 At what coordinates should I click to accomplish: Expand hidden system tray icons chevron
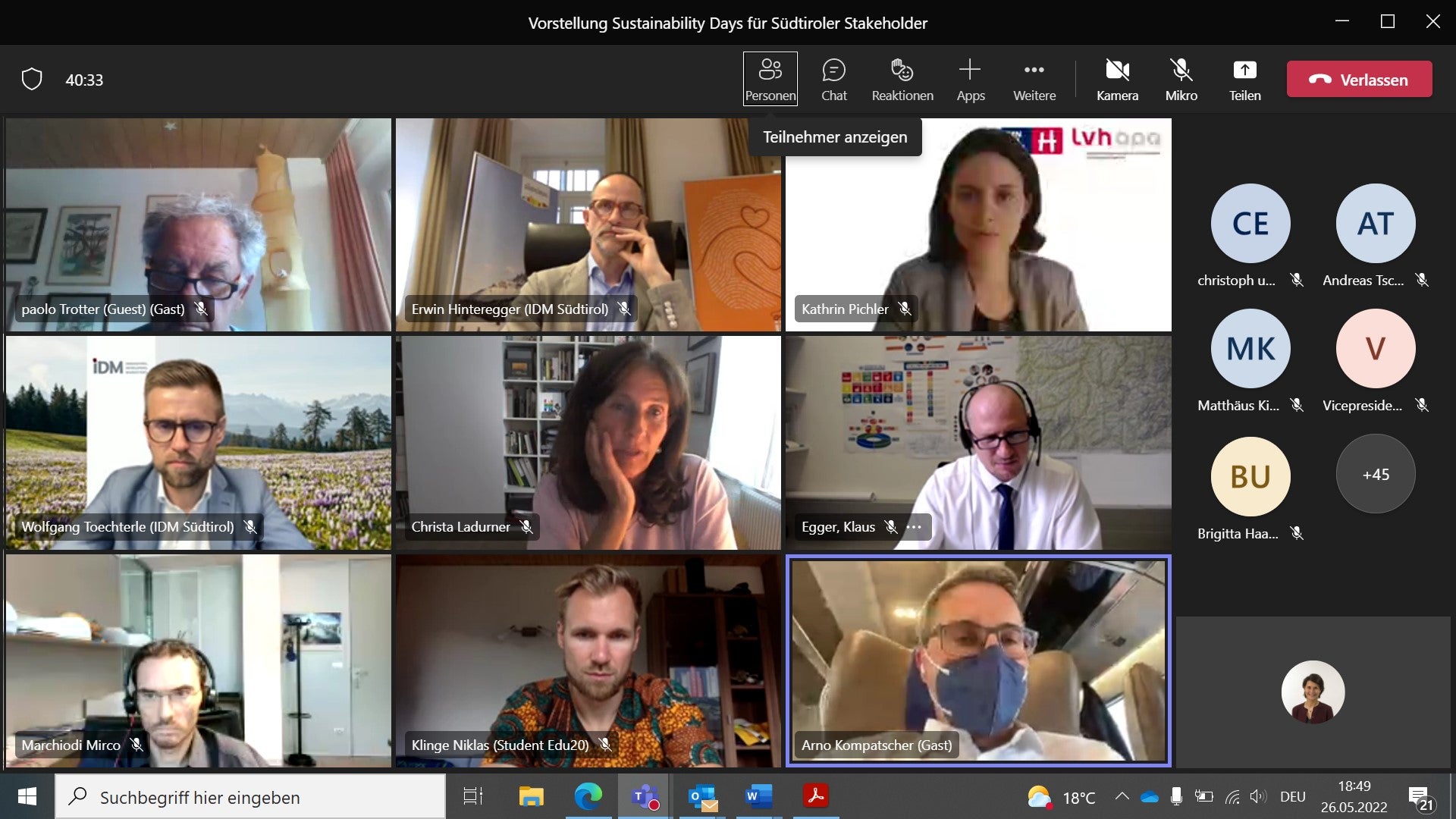pyautogui.click(x=1122, y=796)
